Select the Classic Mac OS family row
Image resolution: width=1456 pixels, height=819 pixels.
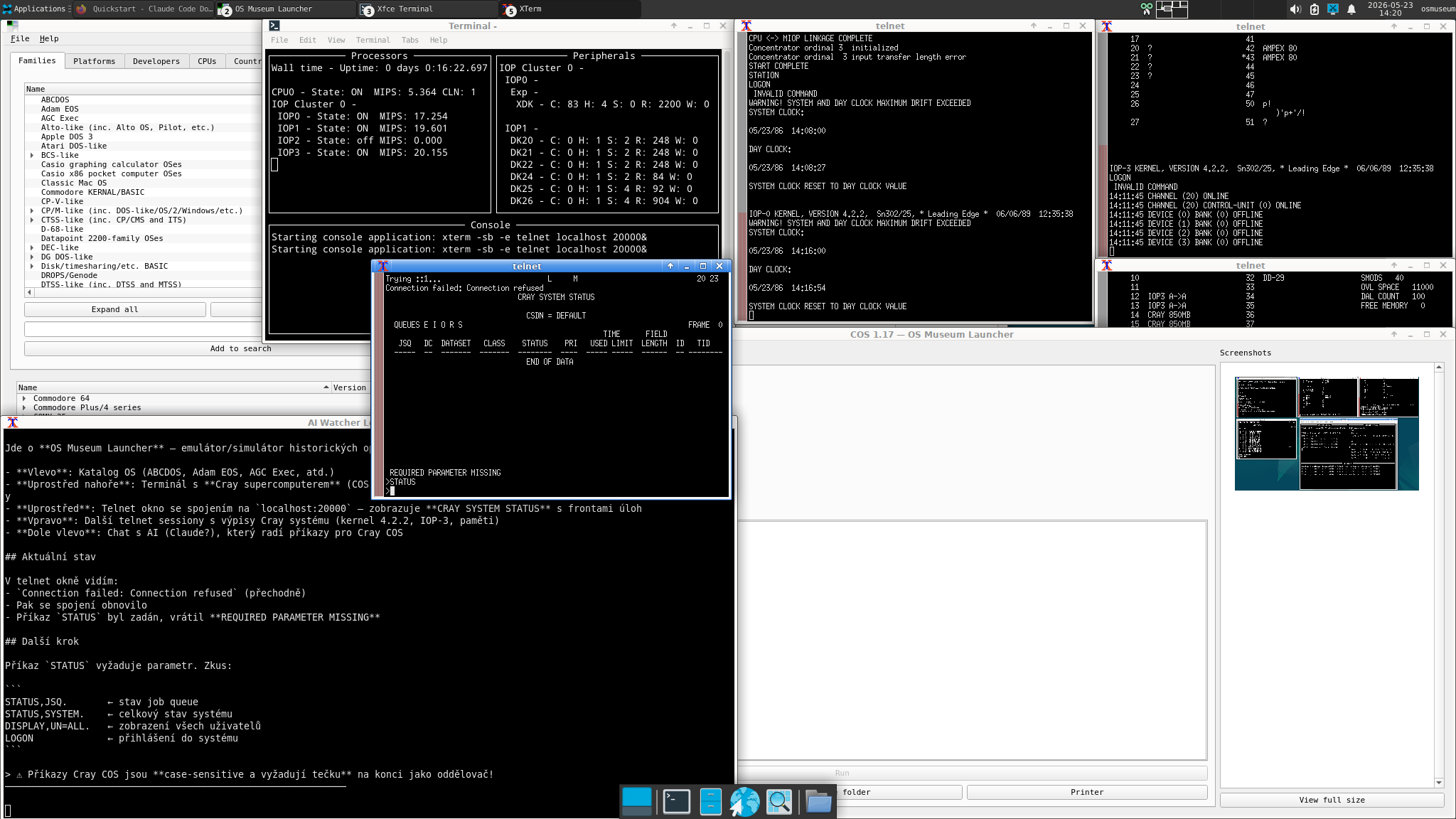[142, 183]
